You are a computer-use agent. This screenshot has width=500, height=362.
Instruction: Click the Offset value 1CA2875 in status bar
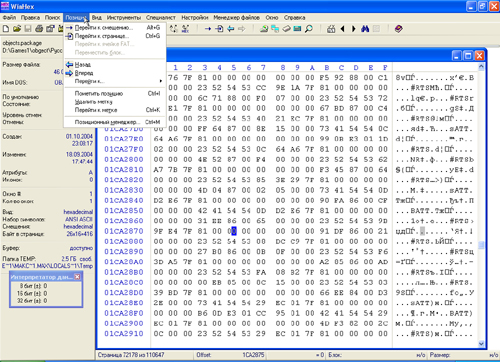(253, 355)
